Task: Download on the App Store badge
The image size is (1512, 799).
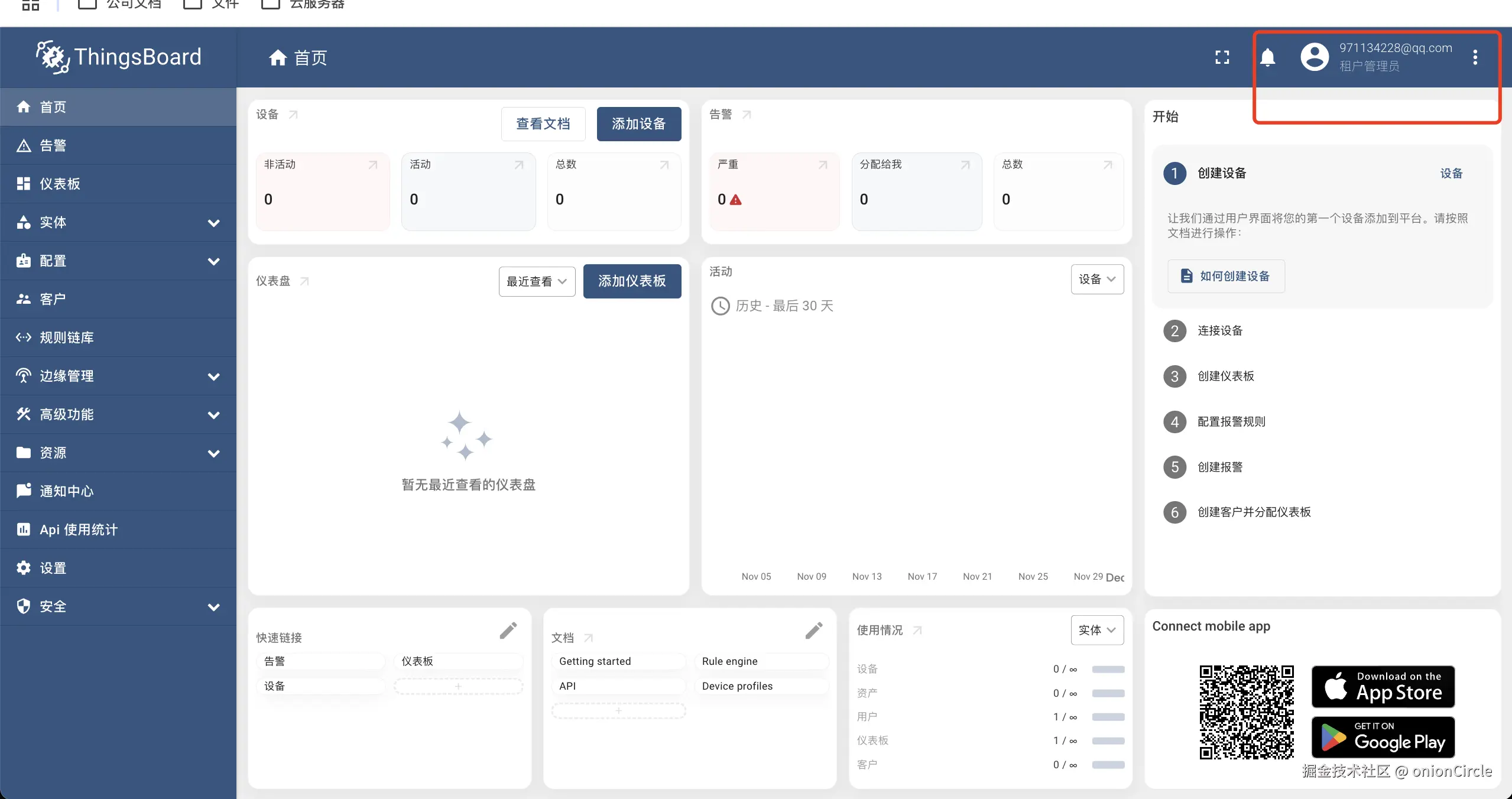Action: (1383, 686)
